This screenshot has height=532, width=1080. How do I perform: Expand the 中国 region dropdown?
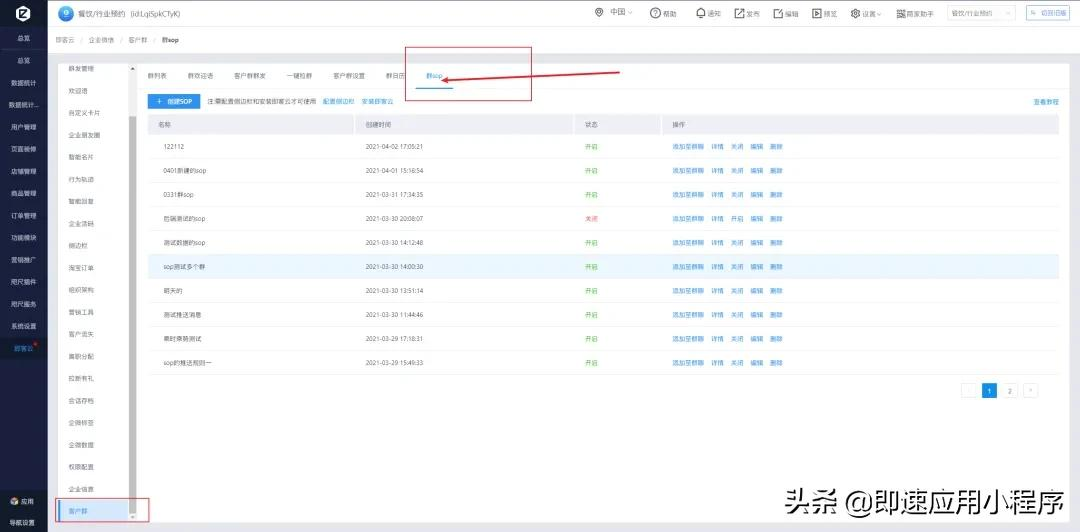tap(620, 13)
